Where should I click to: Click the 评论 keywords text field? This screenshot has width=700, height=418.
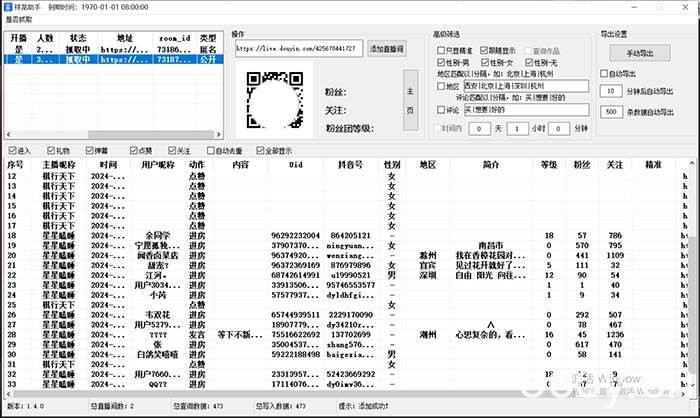526,110
